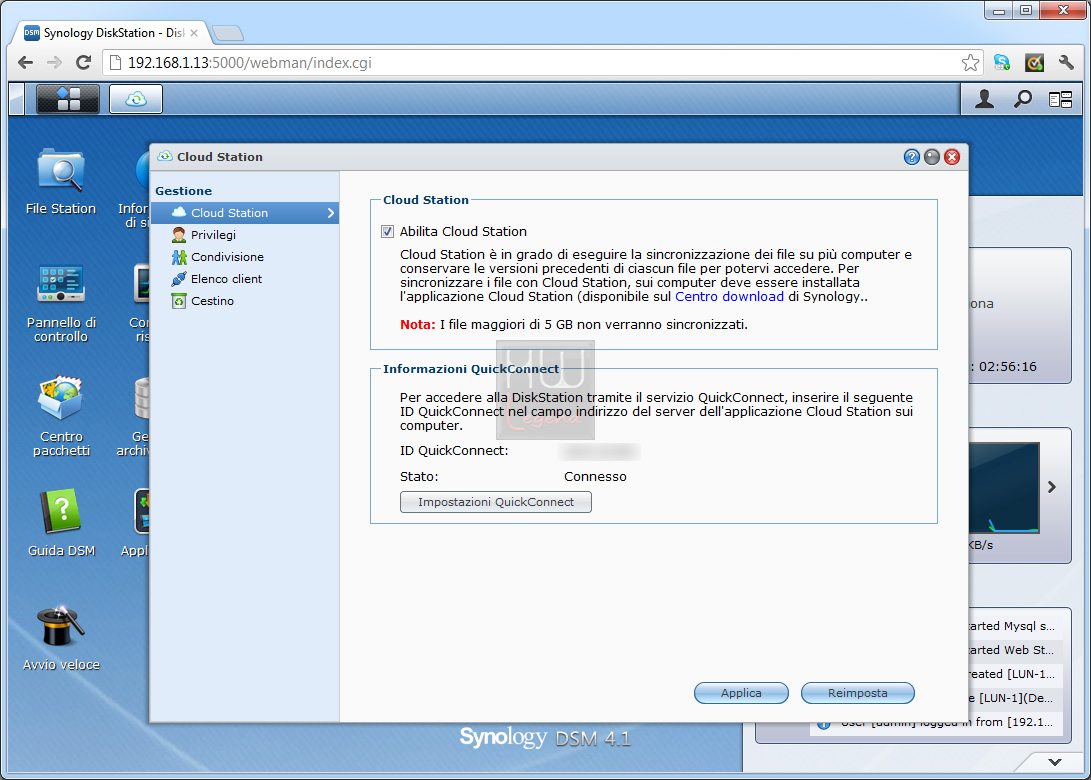
Task: Close the Synology DiskStation tab
Action: (193, 33)
